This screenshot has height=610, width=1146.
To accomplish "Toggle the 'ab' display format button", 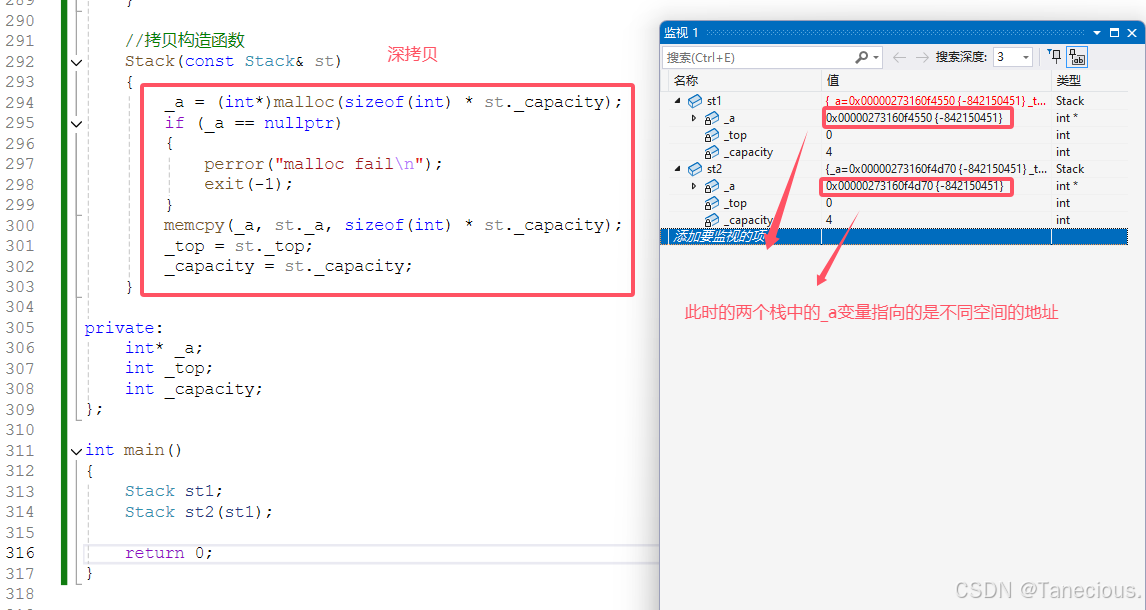I will [1077, 57].
